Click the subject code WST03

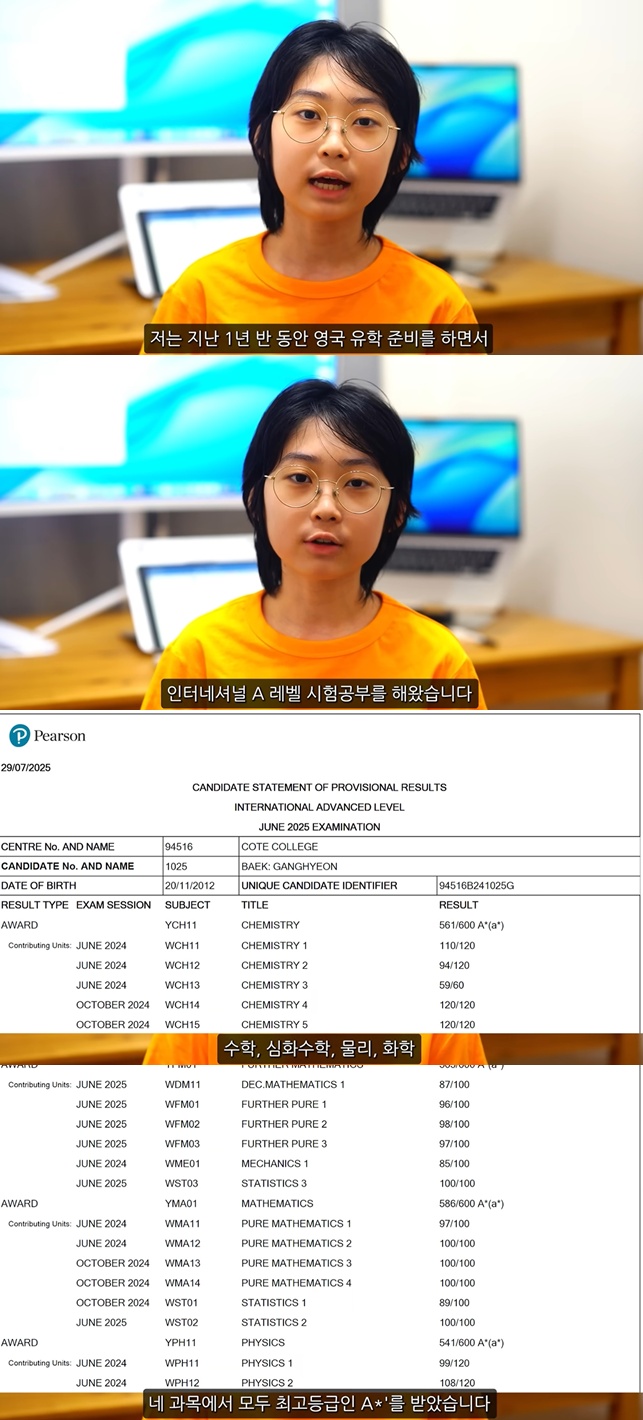pos(182,1183)
